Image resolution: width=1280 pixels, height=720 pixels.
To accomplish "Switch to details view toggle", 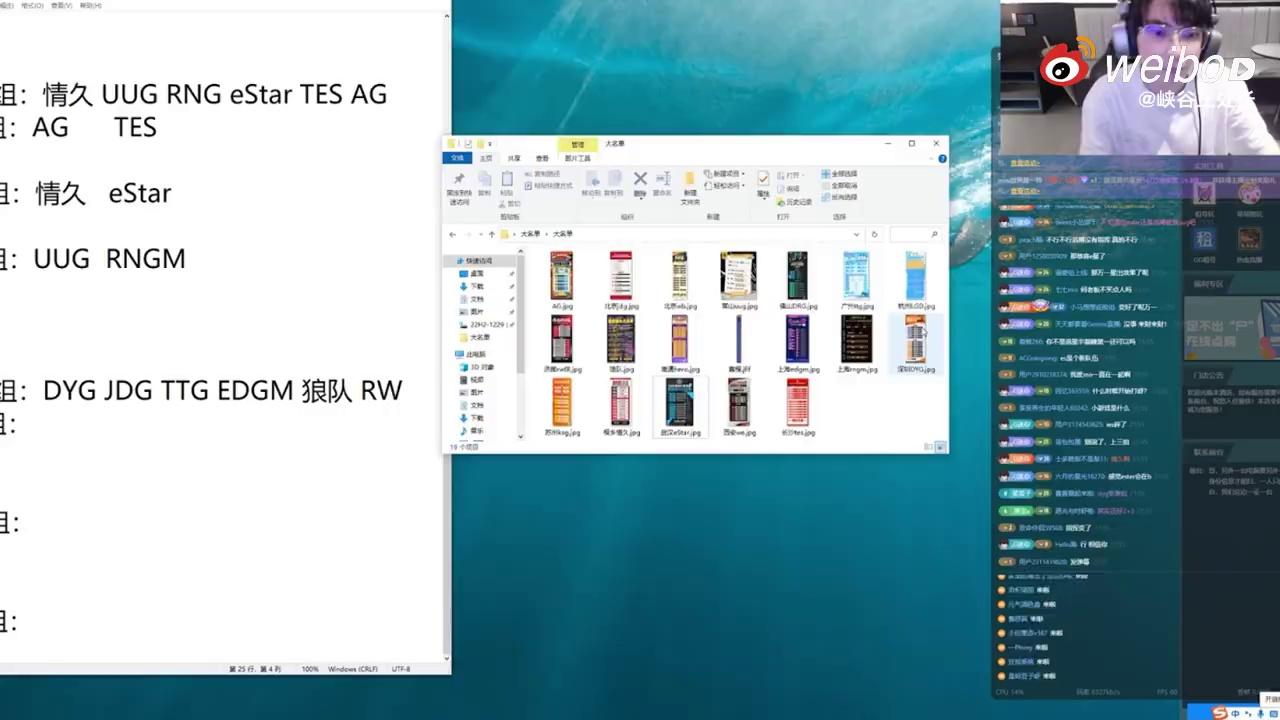I will tap(928, 446).
